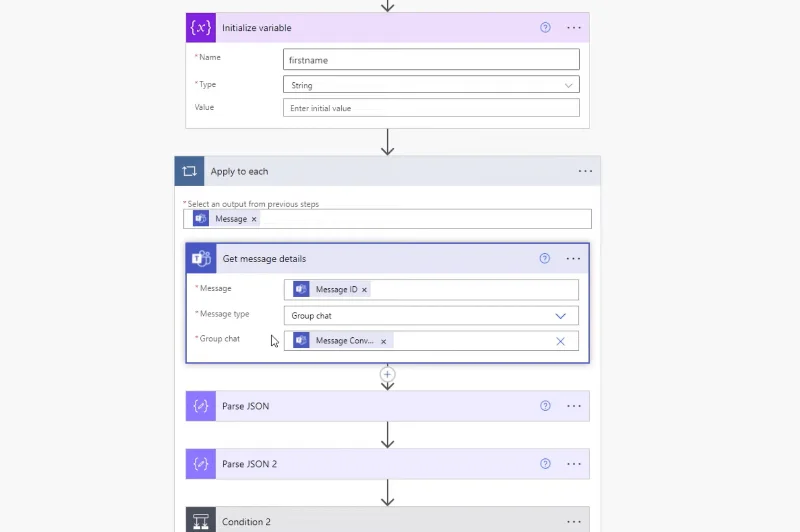Open the Type dropdown showing String
Image resolution: width=800 pixels, height=532 pixels.
coord(431,85)
